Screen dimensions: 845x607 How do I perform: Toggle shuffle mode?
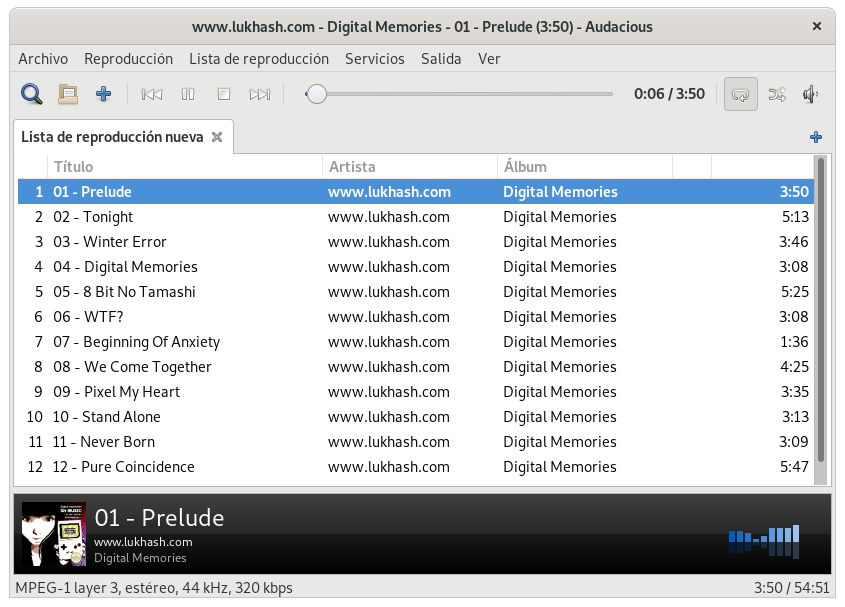pos(776,94)
